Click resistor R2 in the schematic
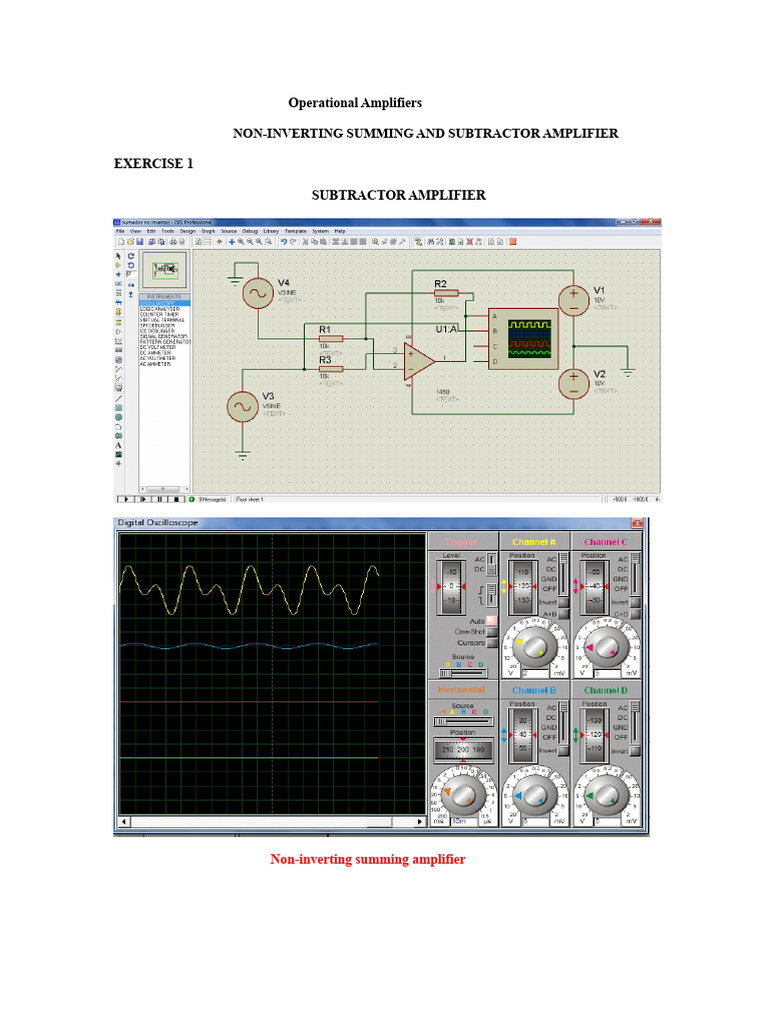Screen dimensions: 768x1024 pyautogui.click(x=446, y=293)
